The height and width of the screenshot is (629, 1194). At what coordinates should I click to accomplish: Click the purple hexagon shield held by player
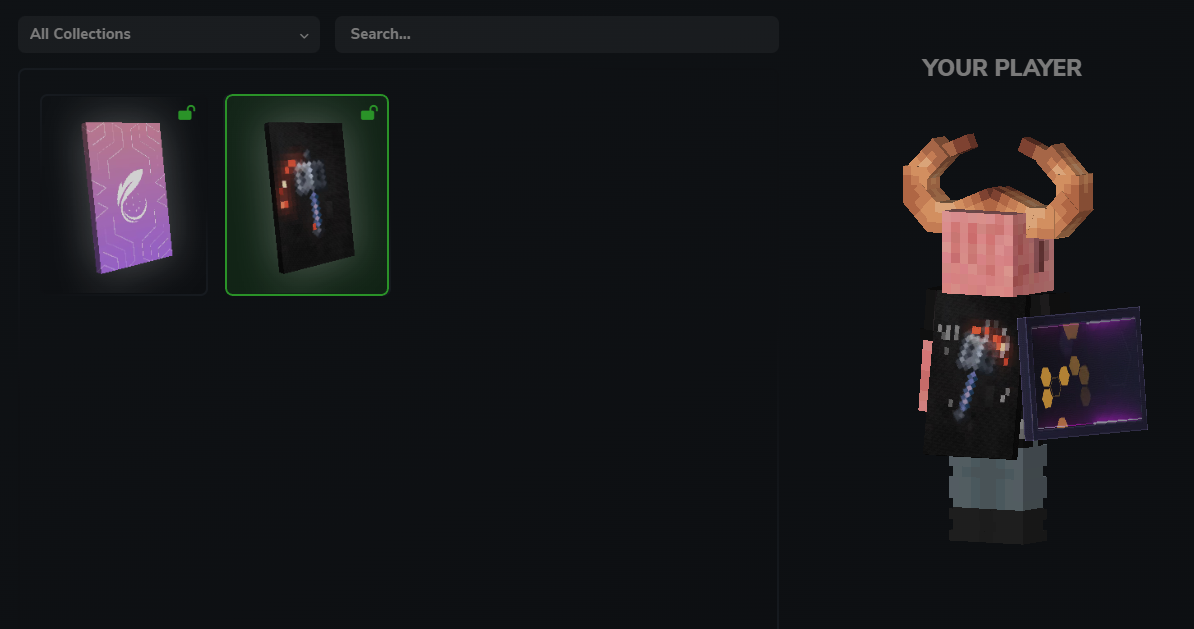pyautogui.click(x=1082, y=373)
